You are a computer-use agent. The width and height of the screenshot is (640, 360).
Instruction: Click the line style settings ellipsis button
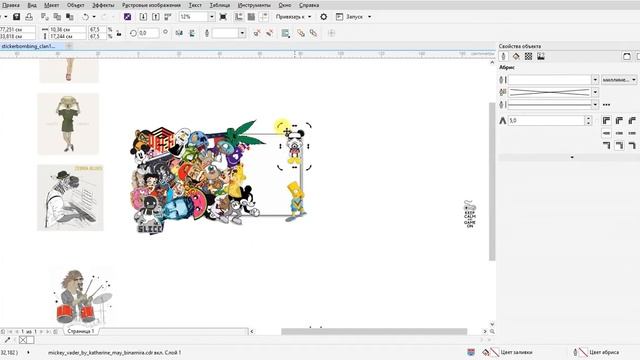(606, 105)
